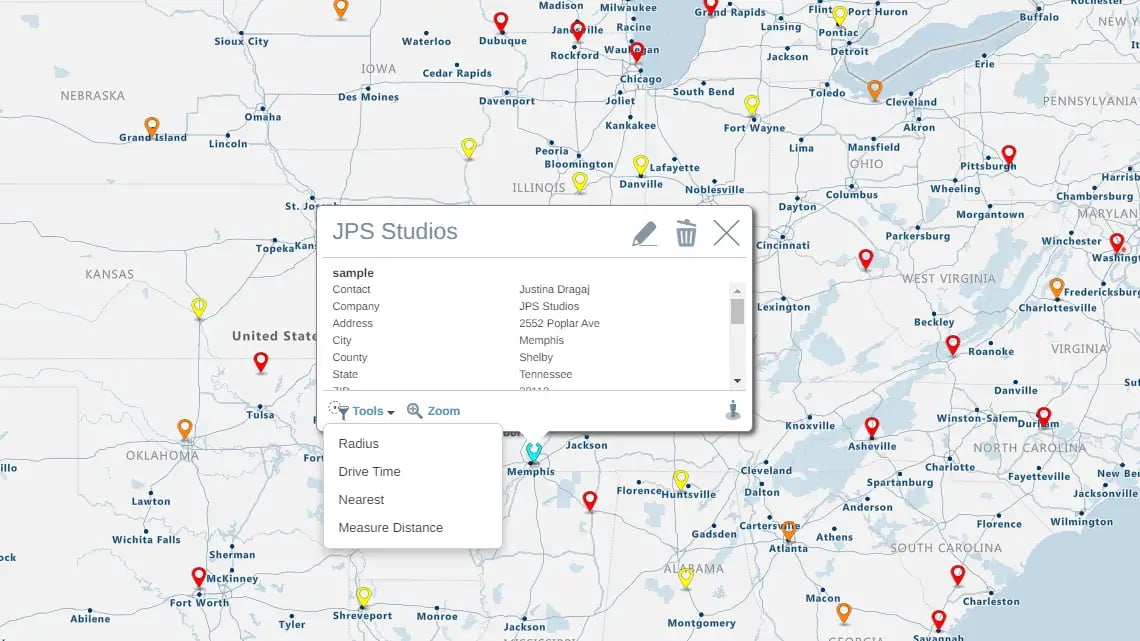Screen dimensions: 1140x641
Task: Select the orange pin at Atlanta
Action: point(789,530)
